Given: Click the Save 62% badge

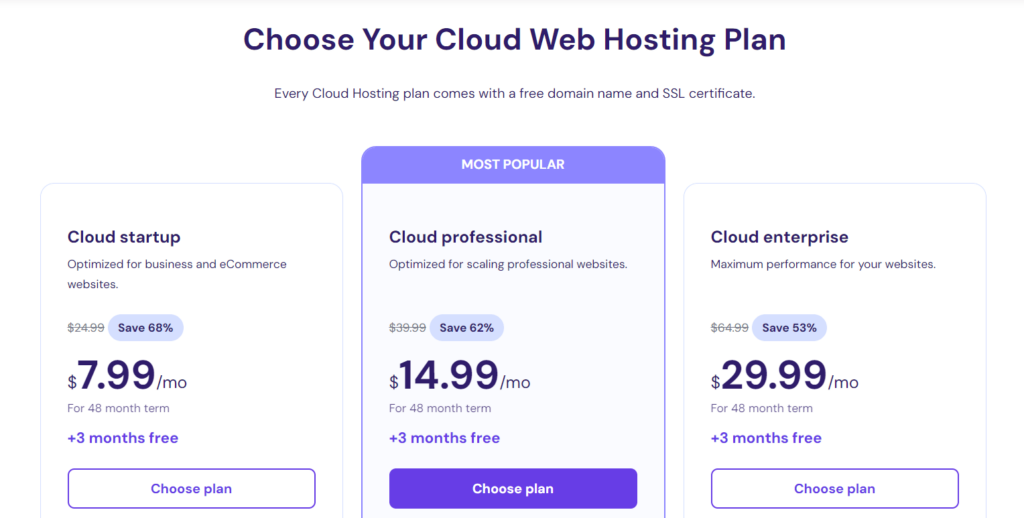Looking at the screenshot, I should pyautogui.click(x=467, y=328).
